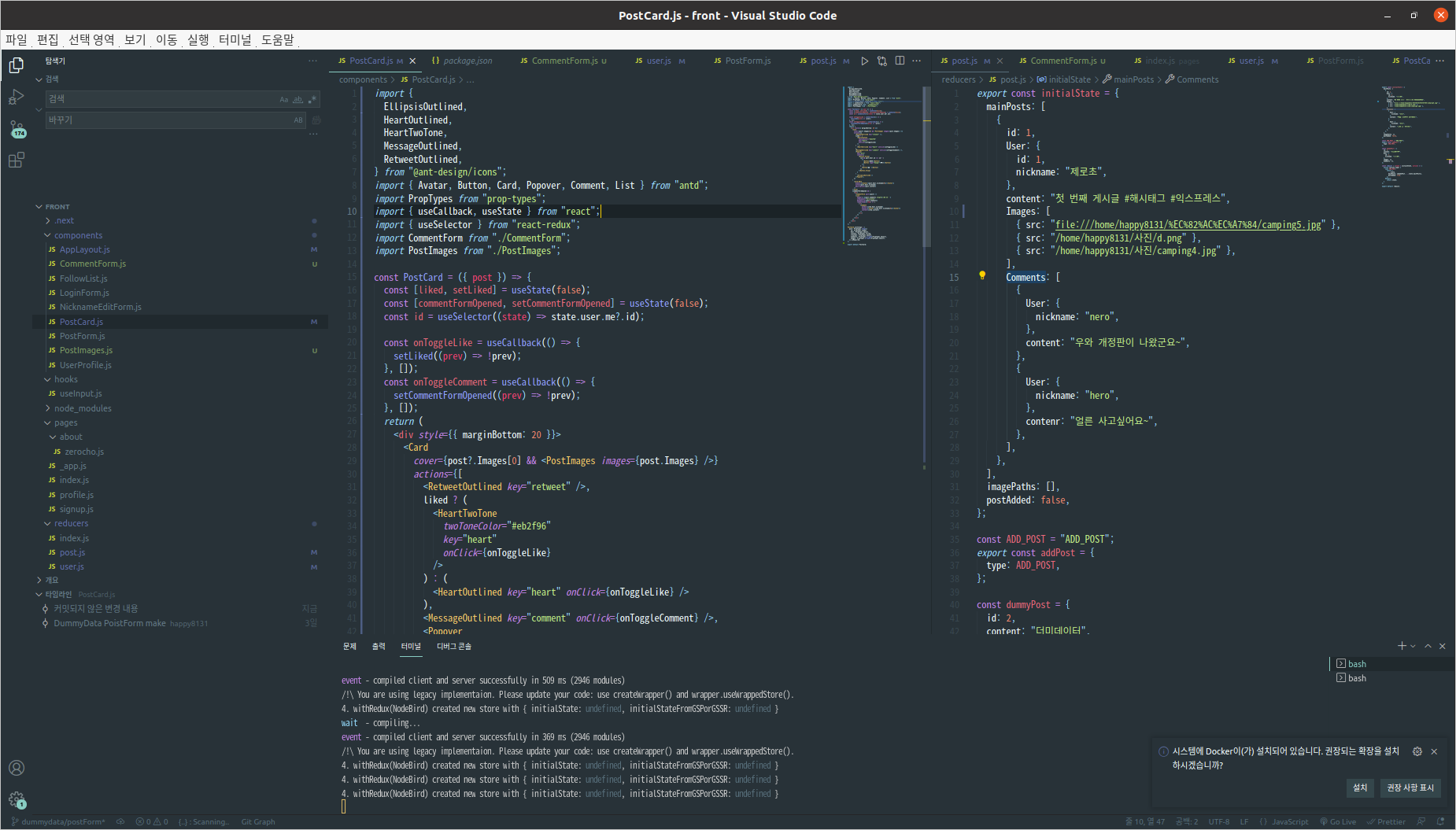Open more actions for left editor group
Viewport: 1456px width, 830px height.
point(917,61)
